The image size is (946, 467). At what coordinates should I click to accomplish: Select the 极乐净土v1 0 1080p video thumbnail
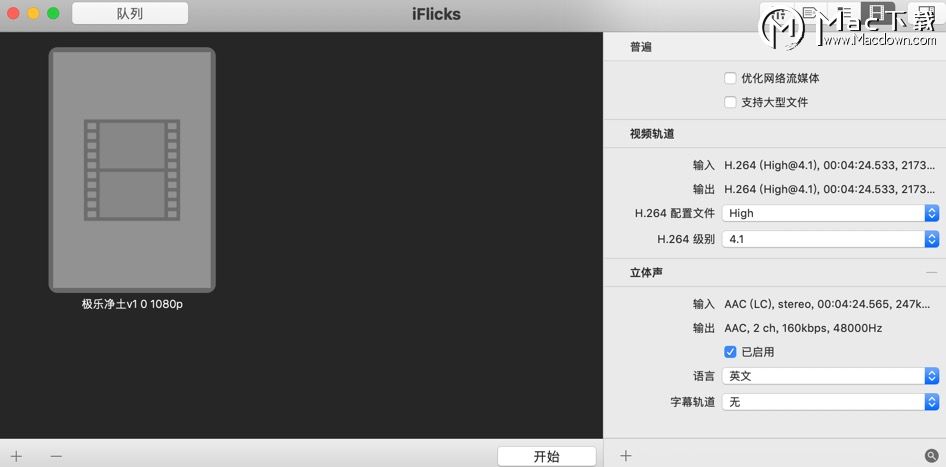(132, 170)
